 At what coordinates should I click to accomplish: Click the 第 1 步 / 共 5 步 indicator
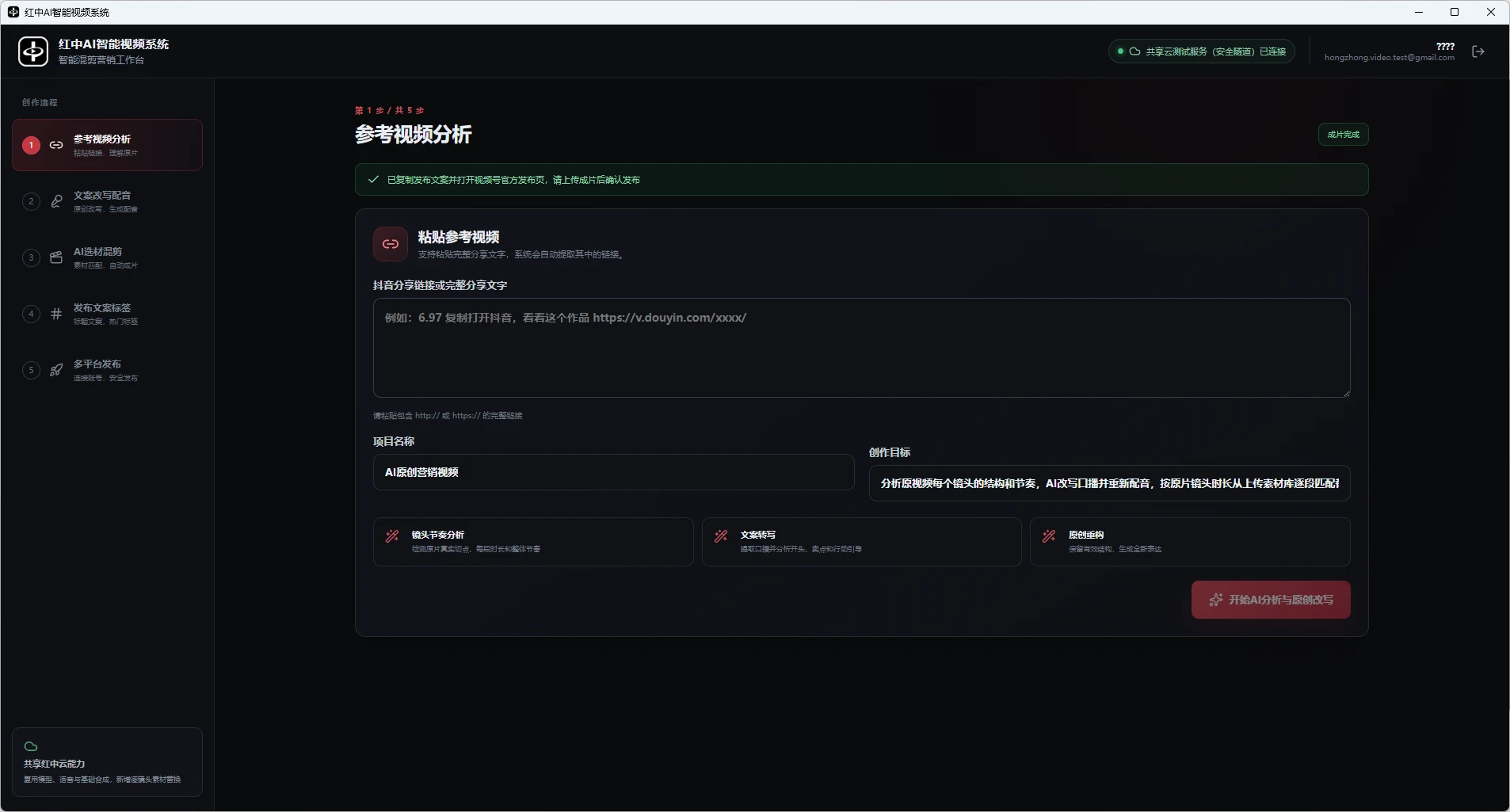389,110
